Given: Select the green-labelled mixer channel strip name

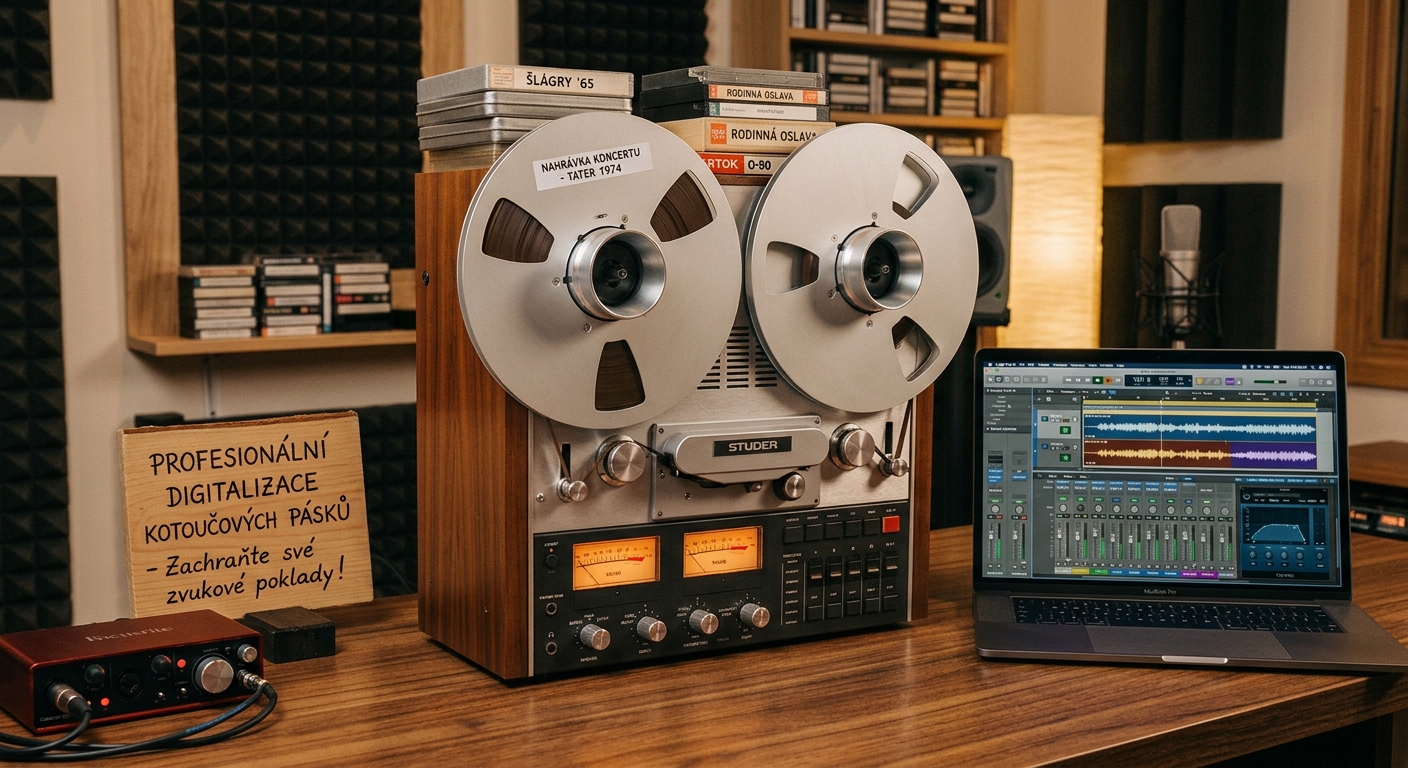Looking at the screenshot, I should [x=1098, y=571].
